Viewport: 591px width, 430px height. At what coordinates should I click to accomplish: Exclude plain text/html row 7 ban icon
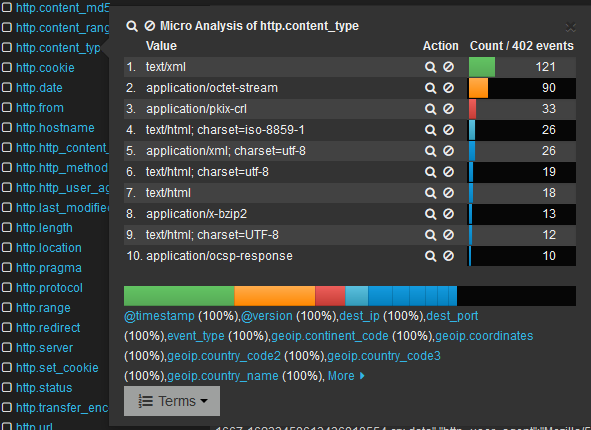[449, 193]
